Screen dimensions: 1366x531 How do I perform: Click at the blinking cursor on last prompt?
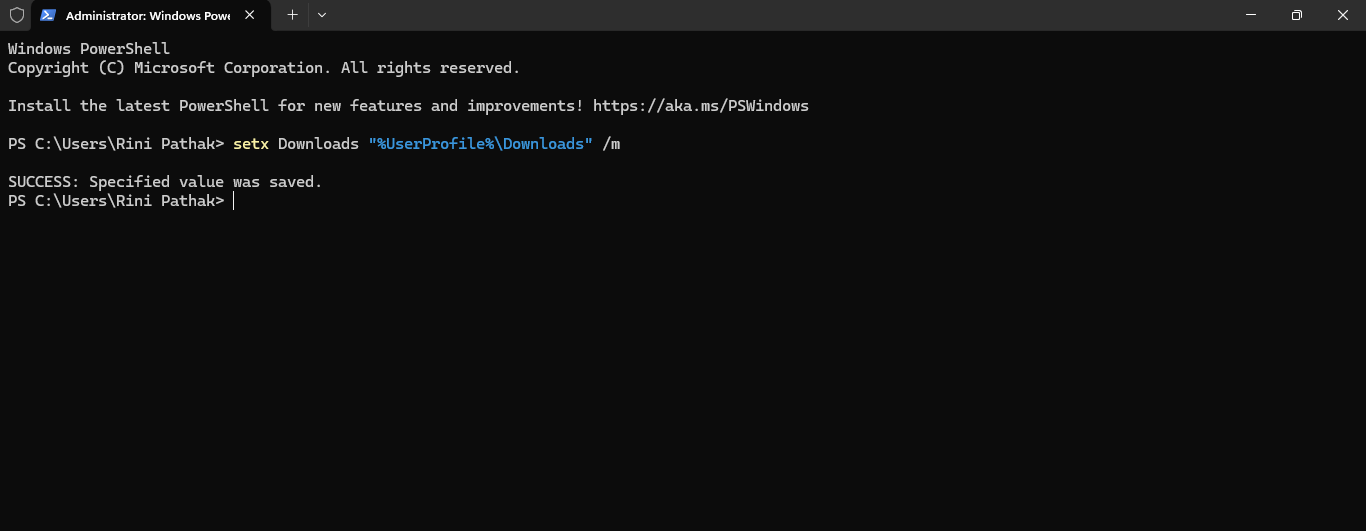[233, 201]
